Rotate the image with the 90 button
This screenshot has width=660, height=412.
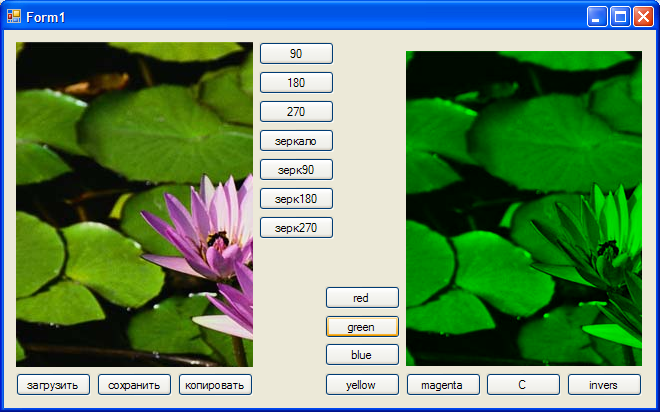[296, 53]
